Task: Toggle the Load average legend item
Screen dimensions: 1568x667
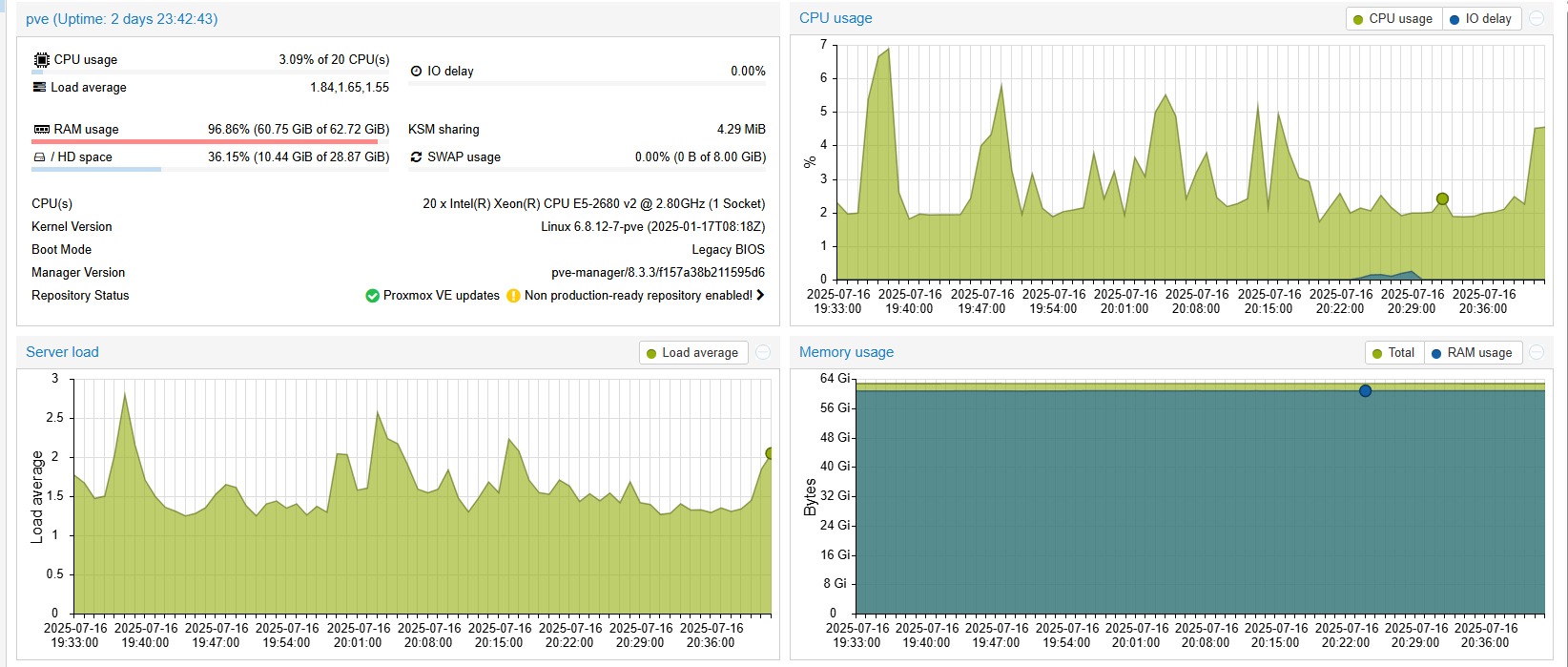Action: pos(692,353)
